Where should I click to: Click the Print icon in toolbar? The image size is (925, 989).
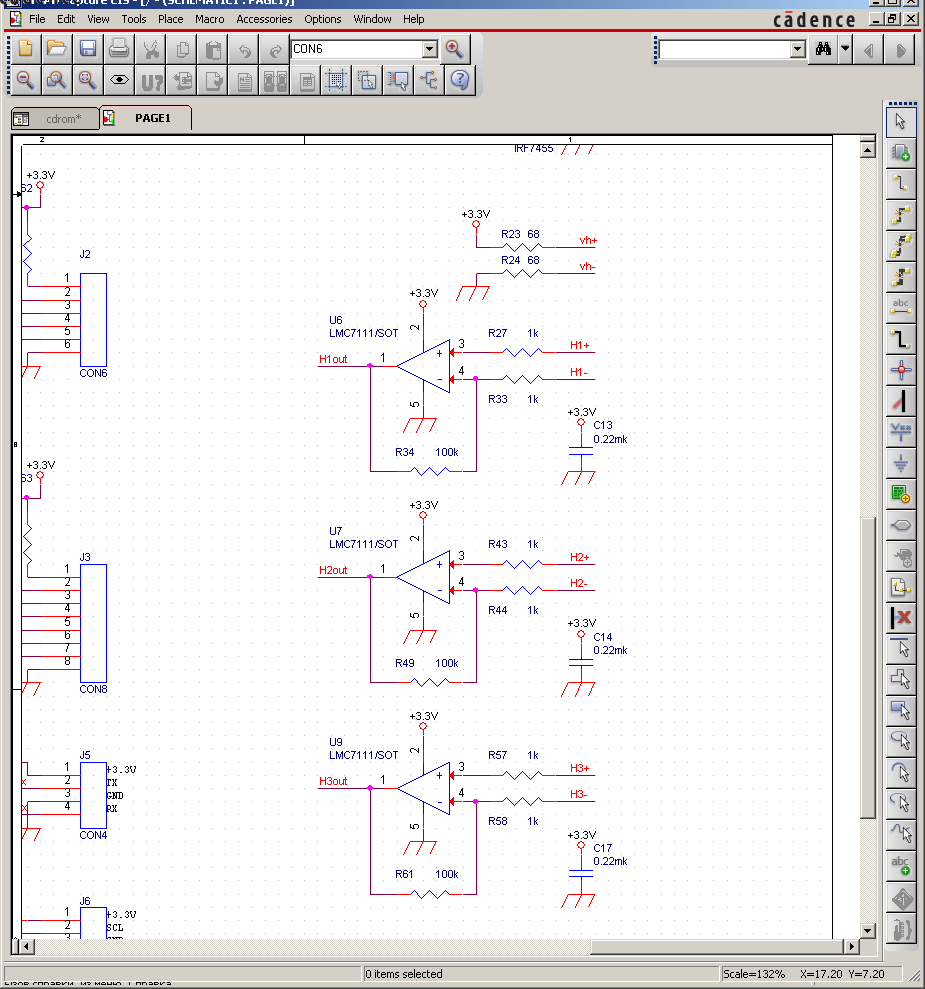pos(119,49)
